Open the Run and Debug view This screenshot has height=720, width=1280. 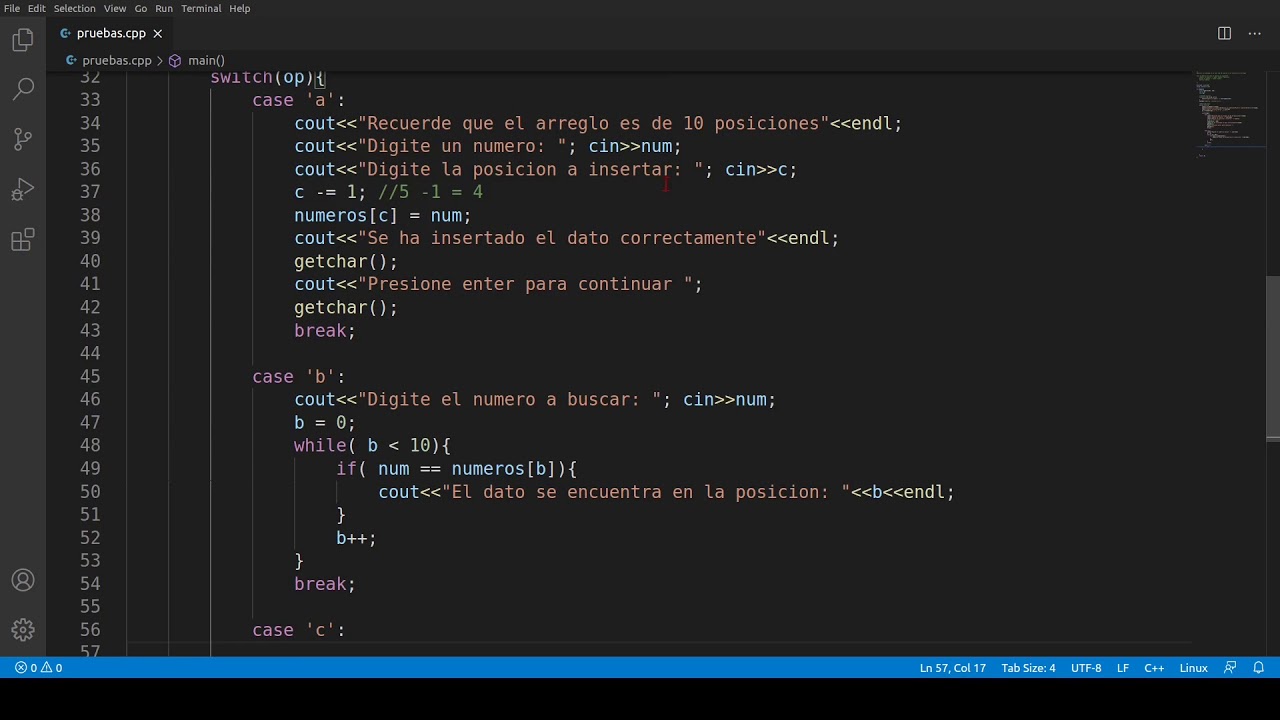(x=23, y=189)
